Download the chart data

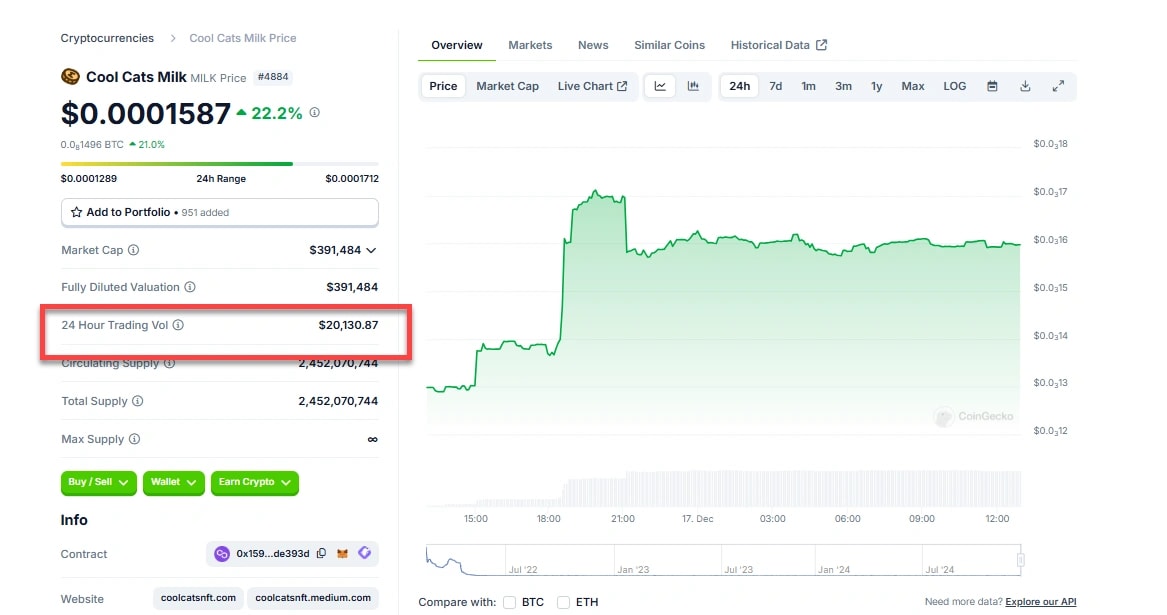click(1025, 86)
